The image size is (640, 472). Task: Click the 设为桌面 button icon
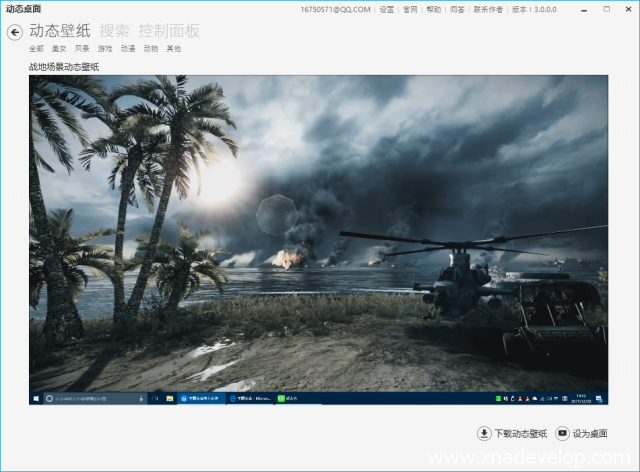point(563,434)
